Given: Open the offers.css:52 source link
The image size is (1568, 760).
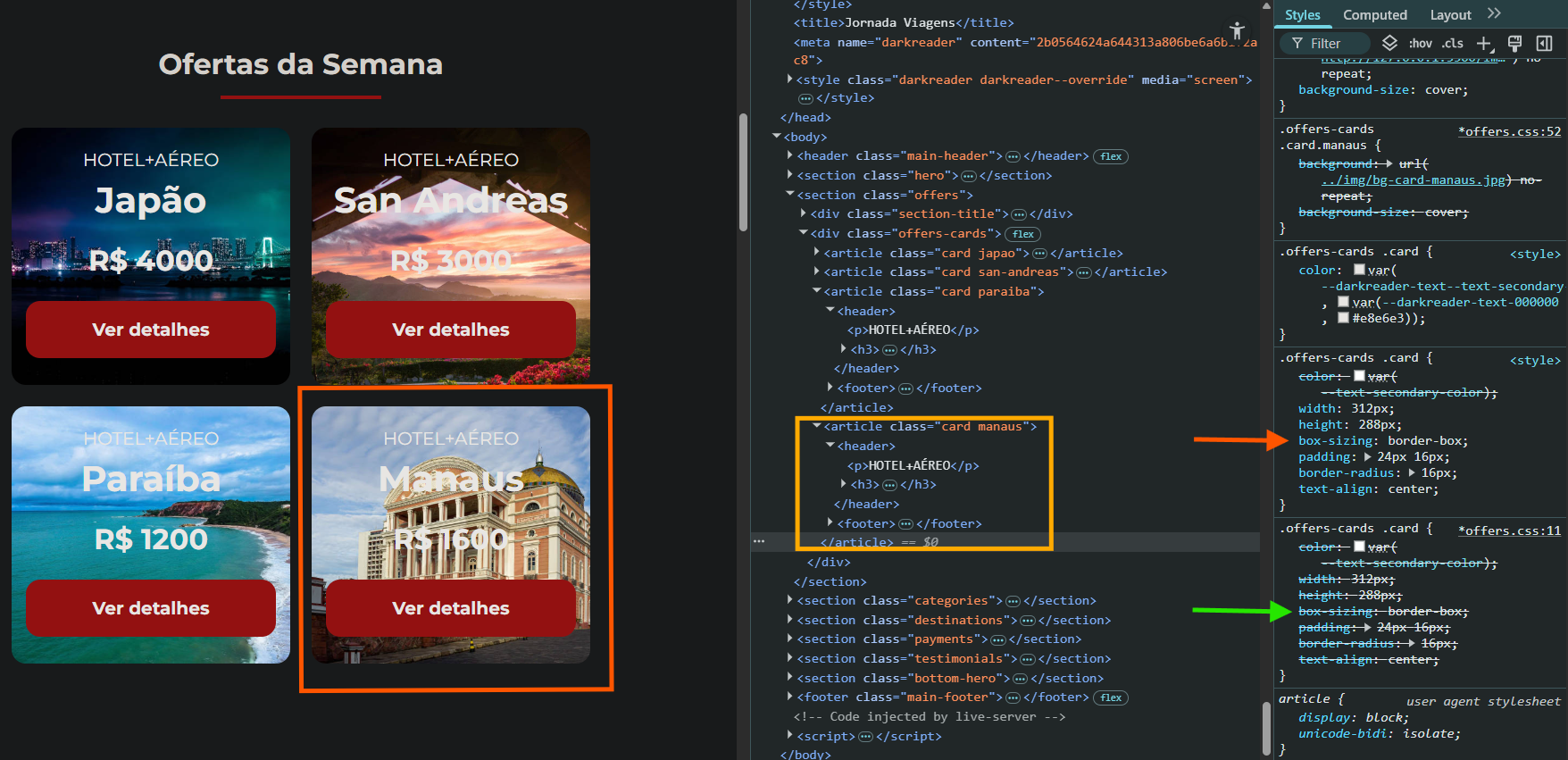Looking at the screenshot, I should coord(1510,131).
